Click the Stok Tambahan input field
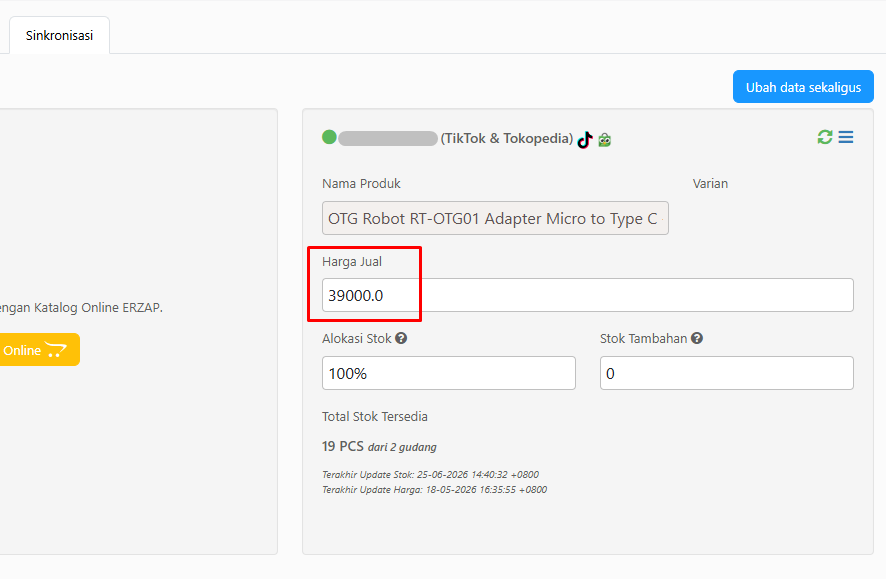The height and width of the screenshot is (579, 886). click(727, 373)
